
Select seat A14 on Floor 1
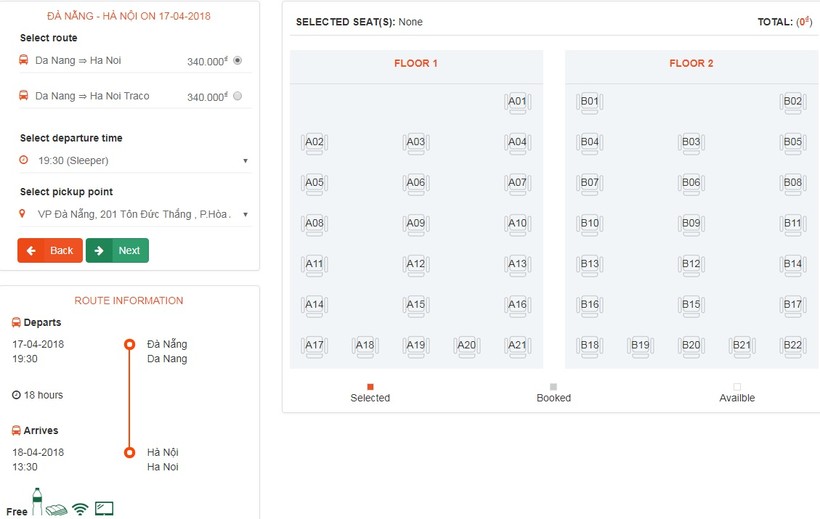pyautogui.click(x=314, y=305)
